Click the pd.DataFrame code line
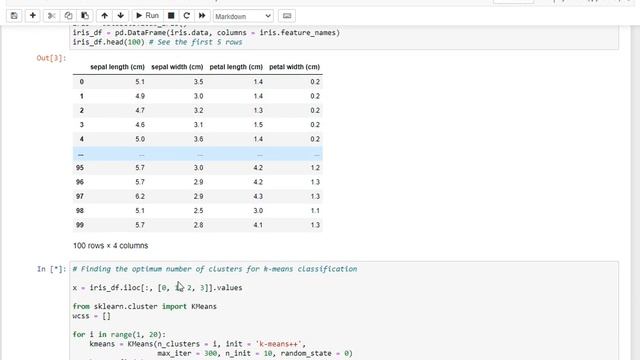 206,33
